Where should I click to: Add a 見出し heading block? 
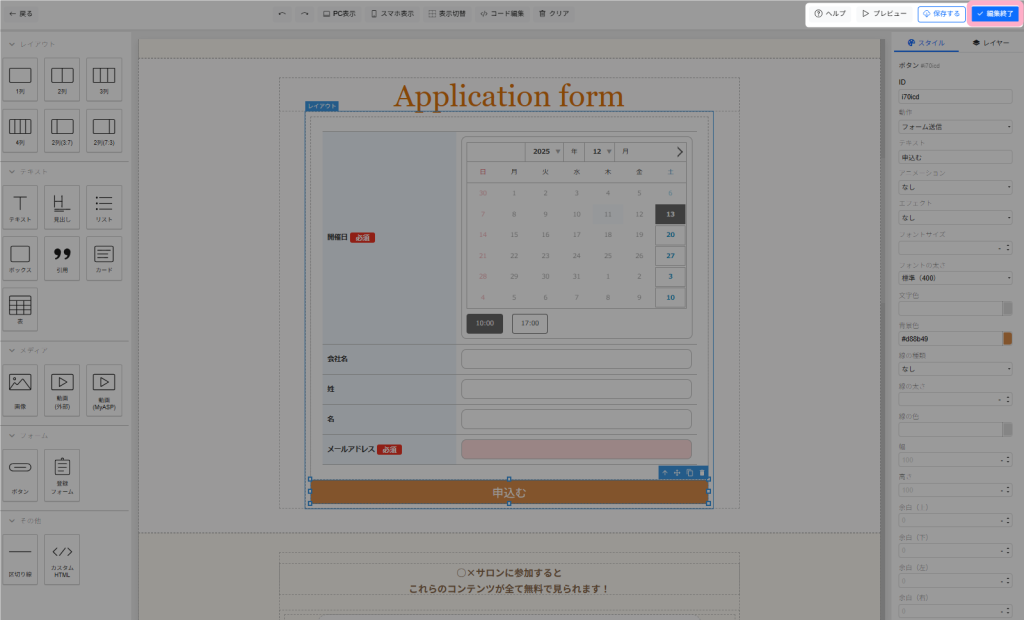click(62, 206)
